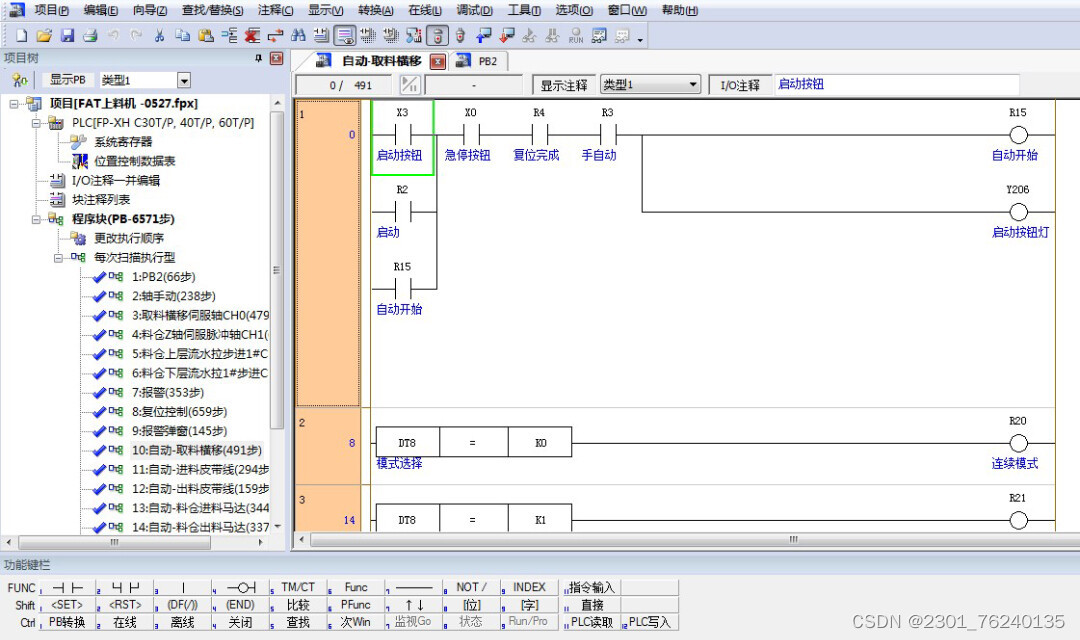Image resolution: width=1080 pixels, height=640 pixels.
Task: Select program block 8:复位控制(659步)
Action: [179, 412]
